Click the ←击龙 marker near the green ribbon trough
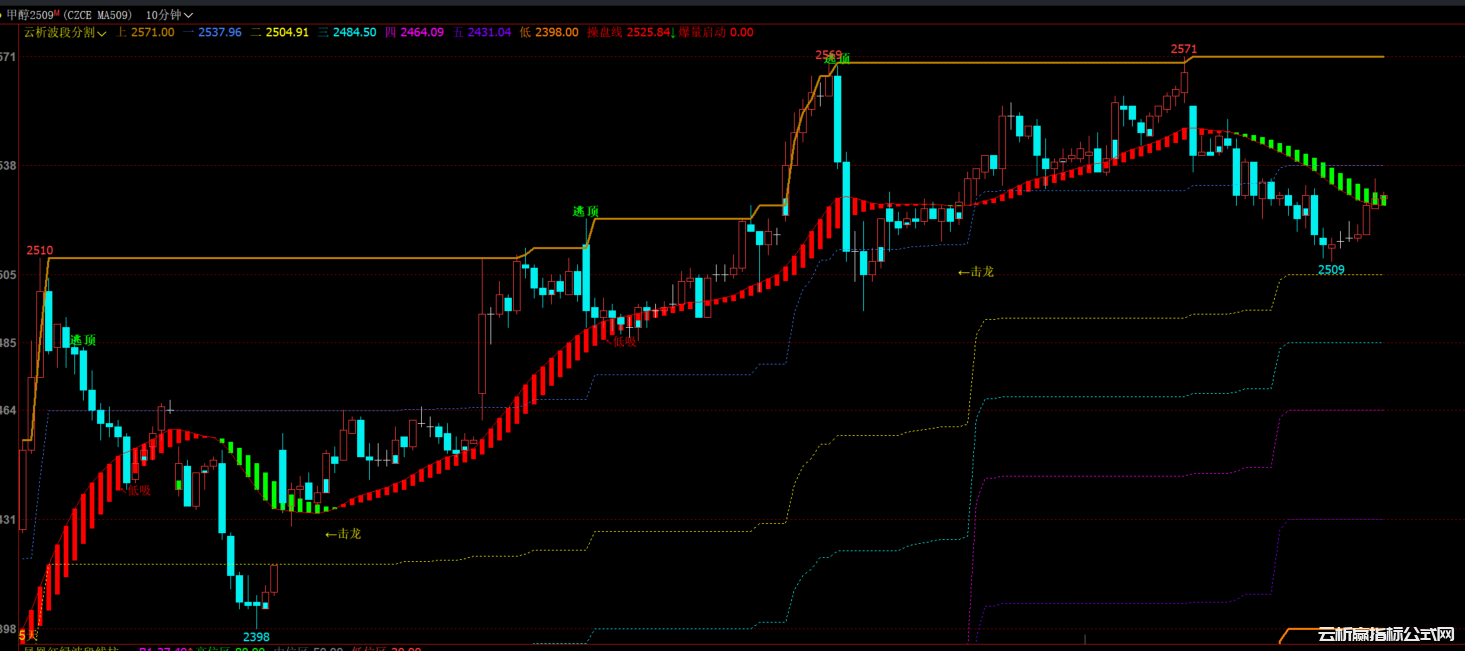This screenshot has height=651, width=1465. click(343, 534)
